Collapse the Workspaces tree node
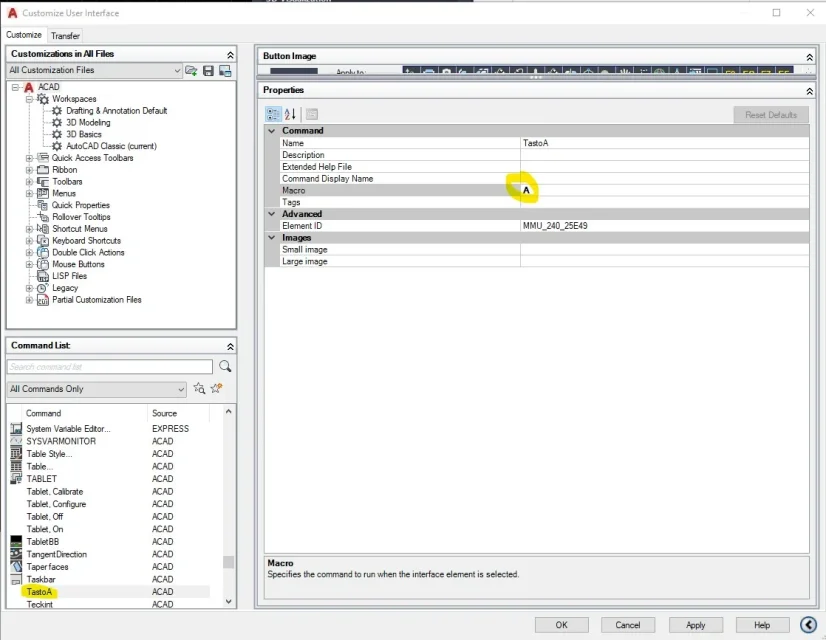The width and height of the screenshot is (826, 640). tap(30, 99)
